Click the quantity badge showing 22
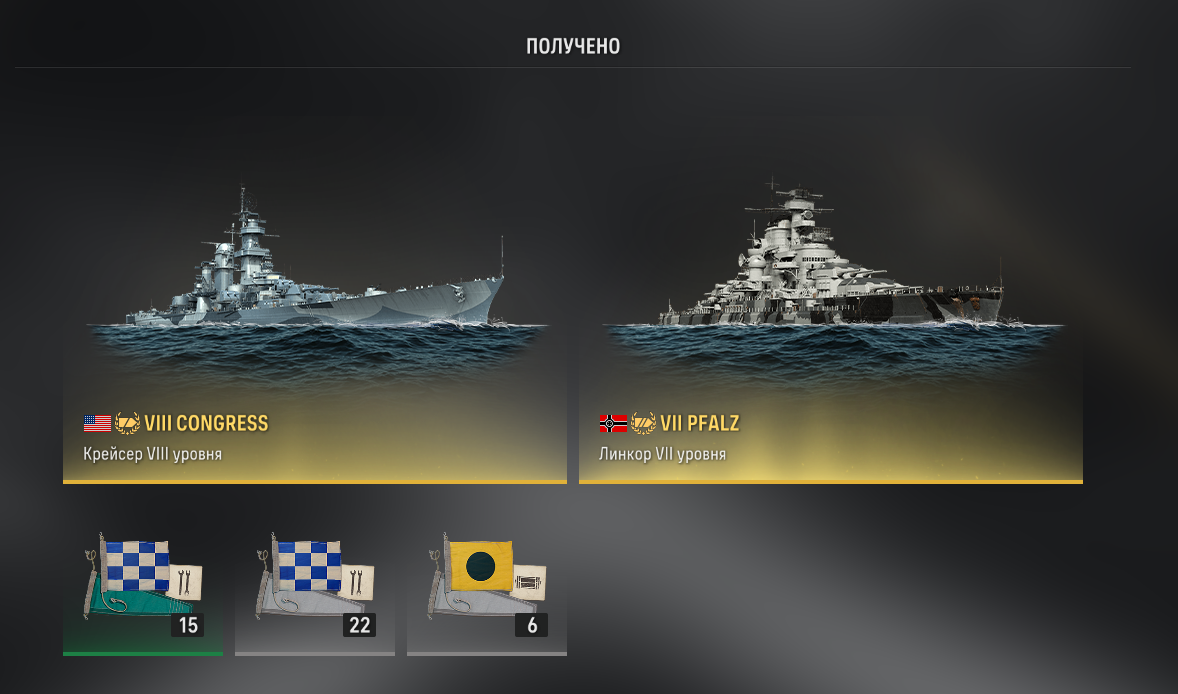The height and width of the screenshot is (694, 1178). pos(359,625)
